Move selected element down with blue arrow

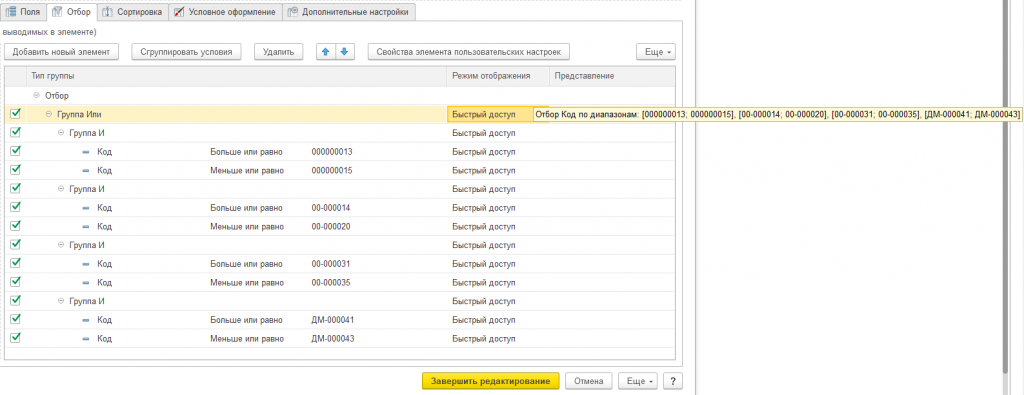coord(345,52)
